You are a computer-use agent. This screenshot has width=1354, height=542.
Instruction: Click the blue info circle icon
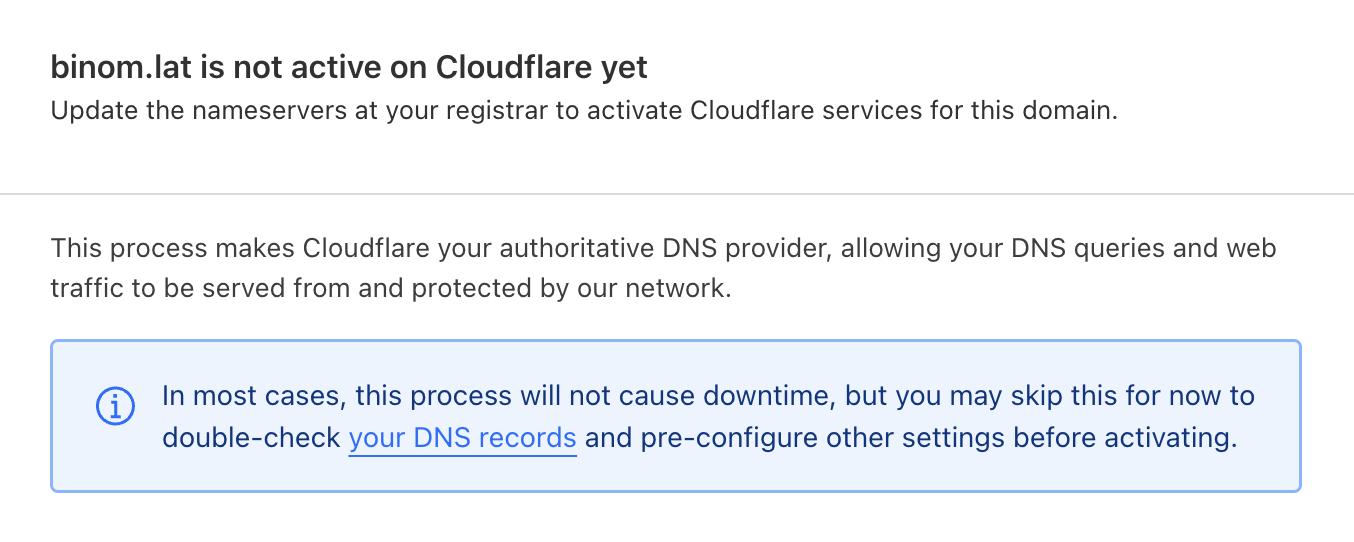tap(115, 406)
